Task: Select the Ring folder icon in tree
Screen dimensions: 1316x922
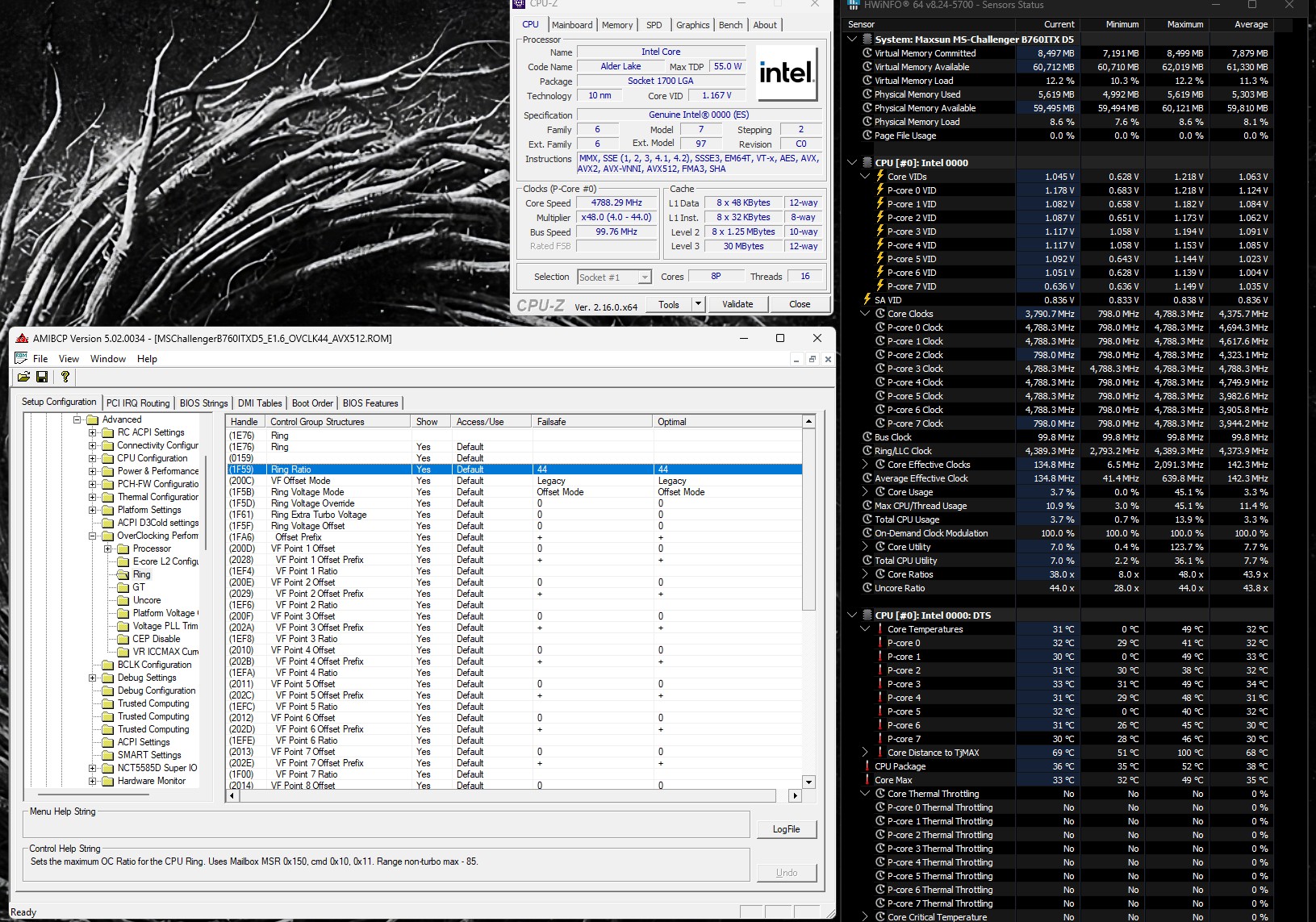Action: click(123, 574)
